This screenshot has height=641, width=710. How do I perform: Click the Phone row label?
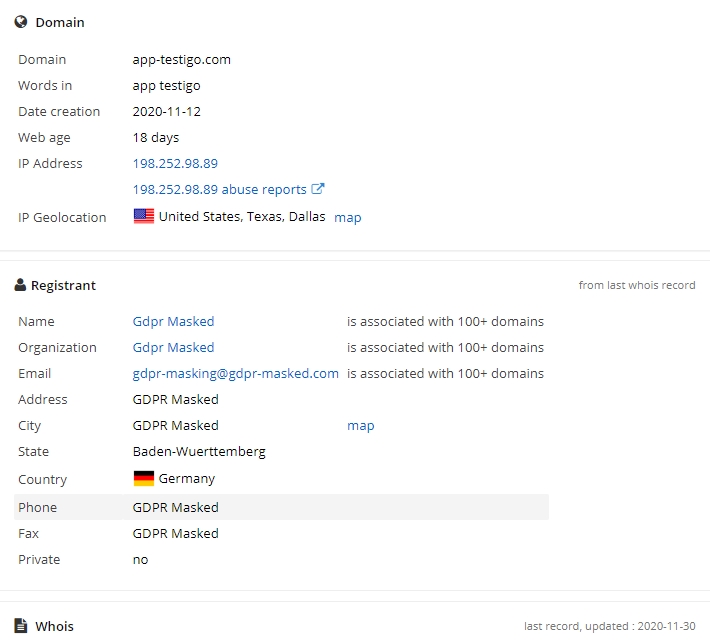(38, 507)
